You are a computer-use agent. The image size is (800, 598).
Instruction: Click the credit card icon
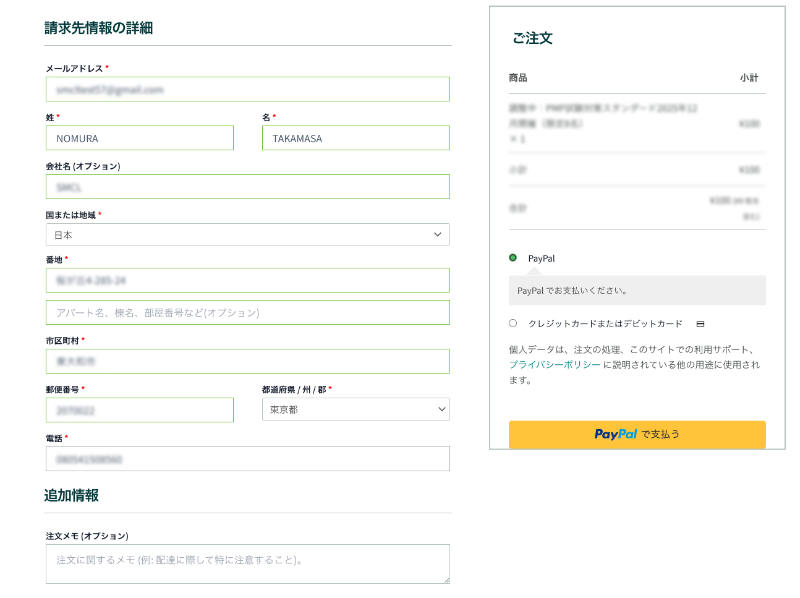tap(700, 324)
